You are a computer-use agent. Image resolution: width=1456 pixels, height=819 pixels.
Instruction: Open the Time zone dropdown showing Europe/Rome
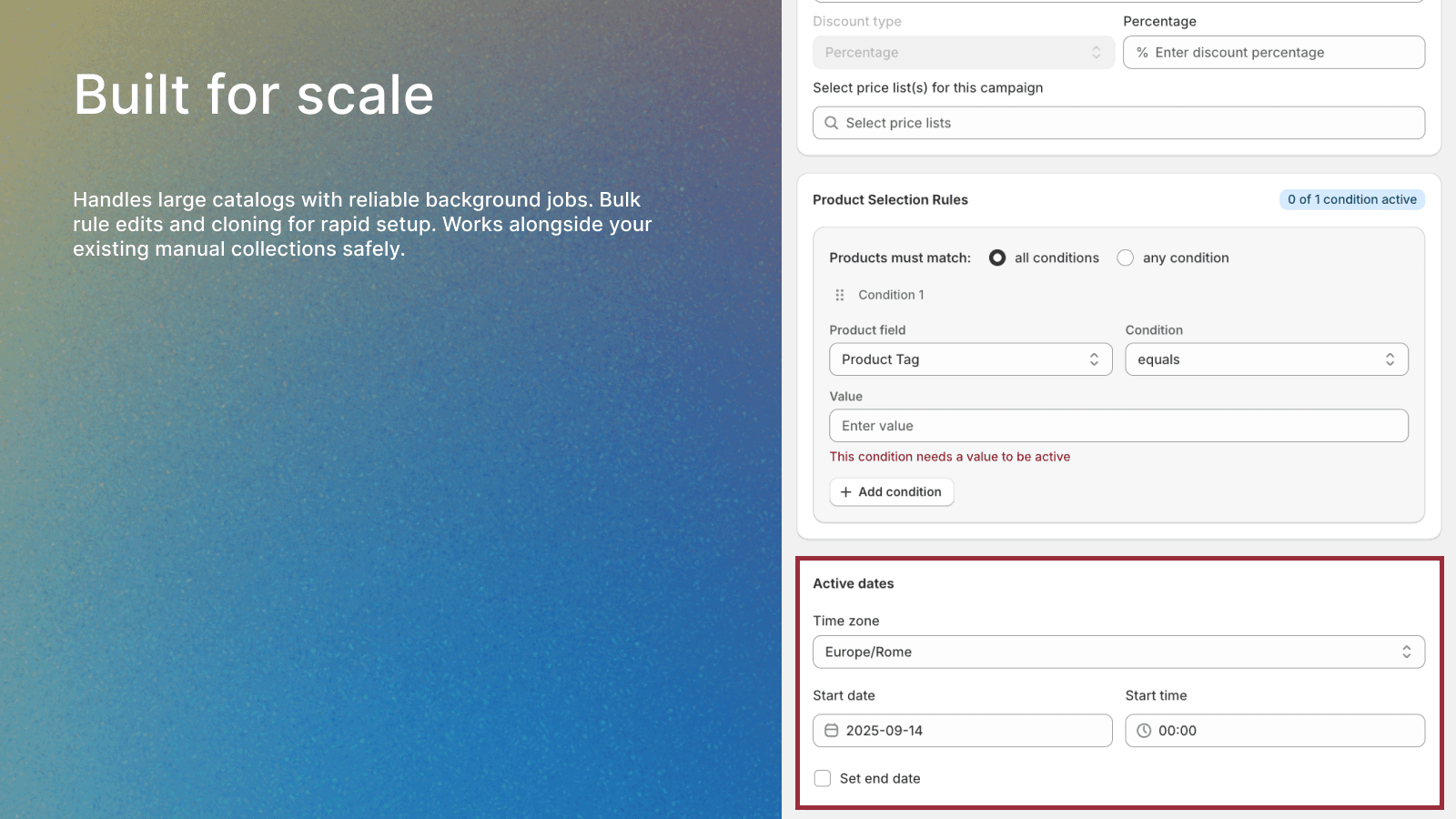click(x=1118, y=652)
